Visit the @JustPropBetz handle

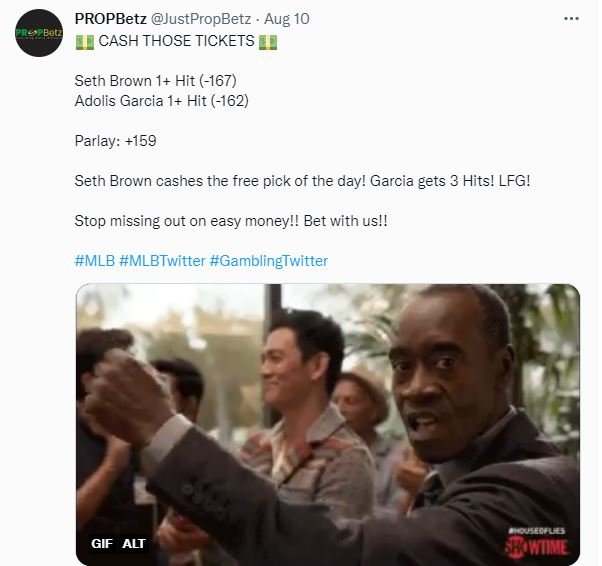(x=201, y=19)
